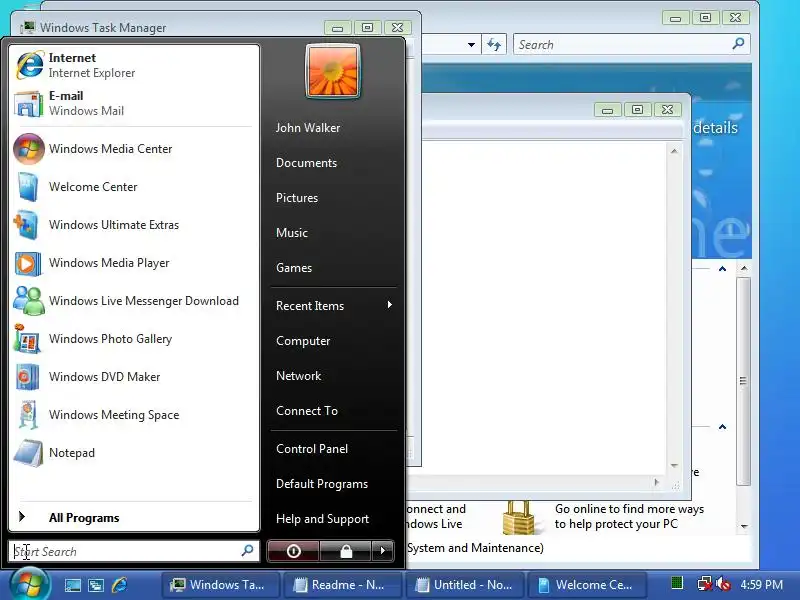The height and width of the screenshot is (600, 800).
Task: Click the refresh button beside address bar
Action: (x=494, y=44)
